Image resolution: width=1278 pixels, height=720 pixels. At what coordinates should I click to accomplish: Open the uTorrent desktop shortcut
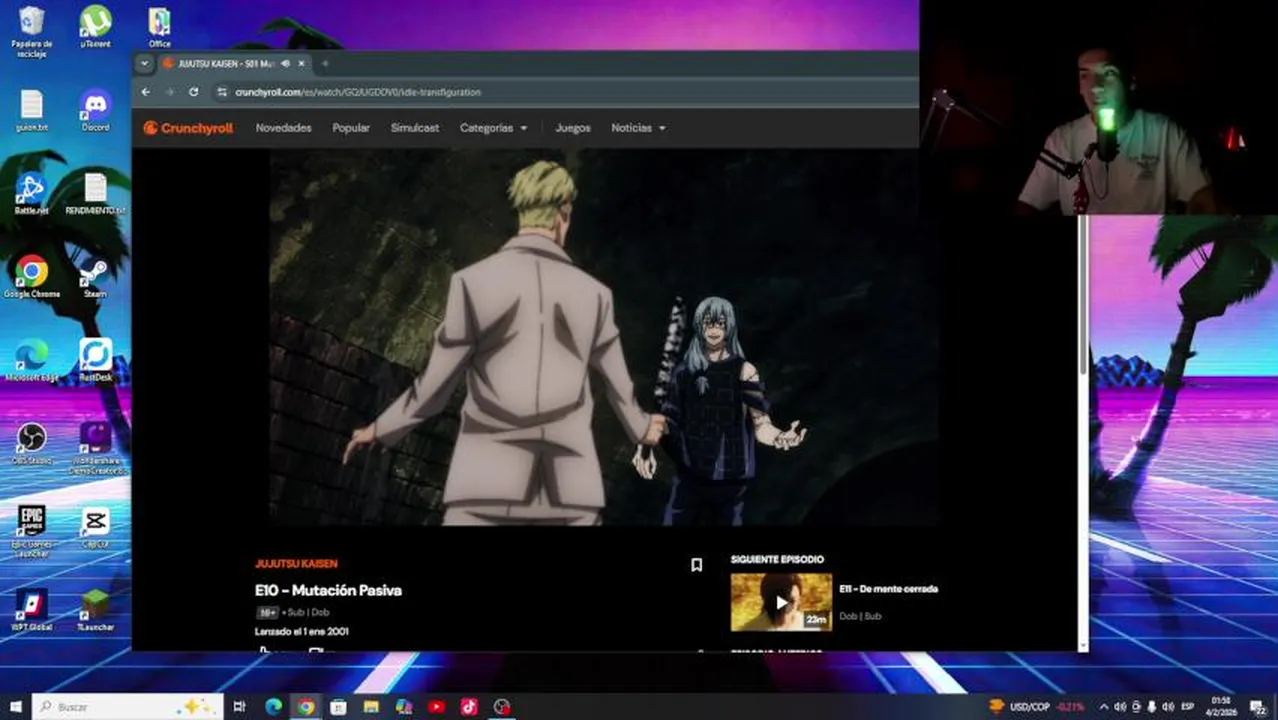pos(96,27)
